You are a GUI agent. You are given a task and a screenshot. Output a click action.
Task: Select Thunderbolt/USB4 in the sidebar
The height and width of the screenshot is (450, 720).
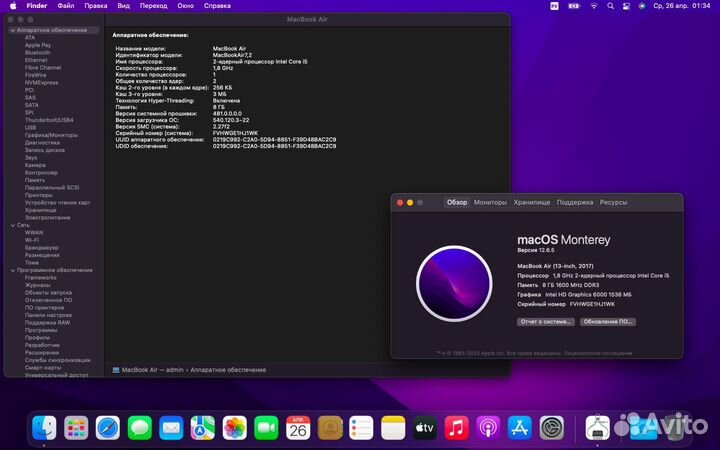pyautogui.click(x=49, y=120)
